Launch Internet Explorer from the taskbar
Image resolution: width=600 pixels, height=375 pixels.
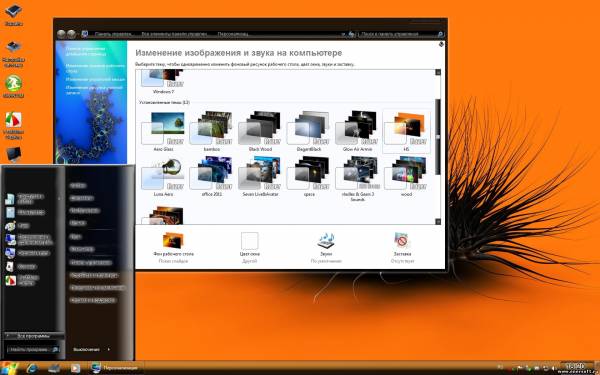point(32,368)
